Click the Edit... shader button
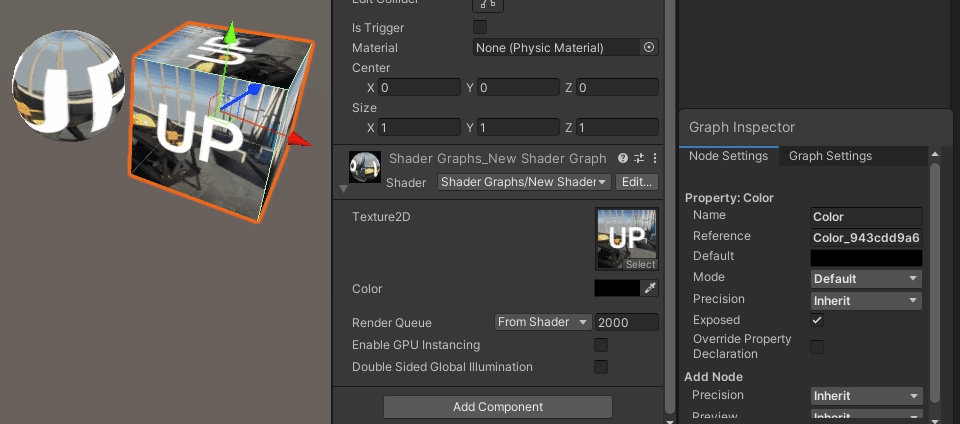This screenshot has width=960, height=424. pos(637,182)
